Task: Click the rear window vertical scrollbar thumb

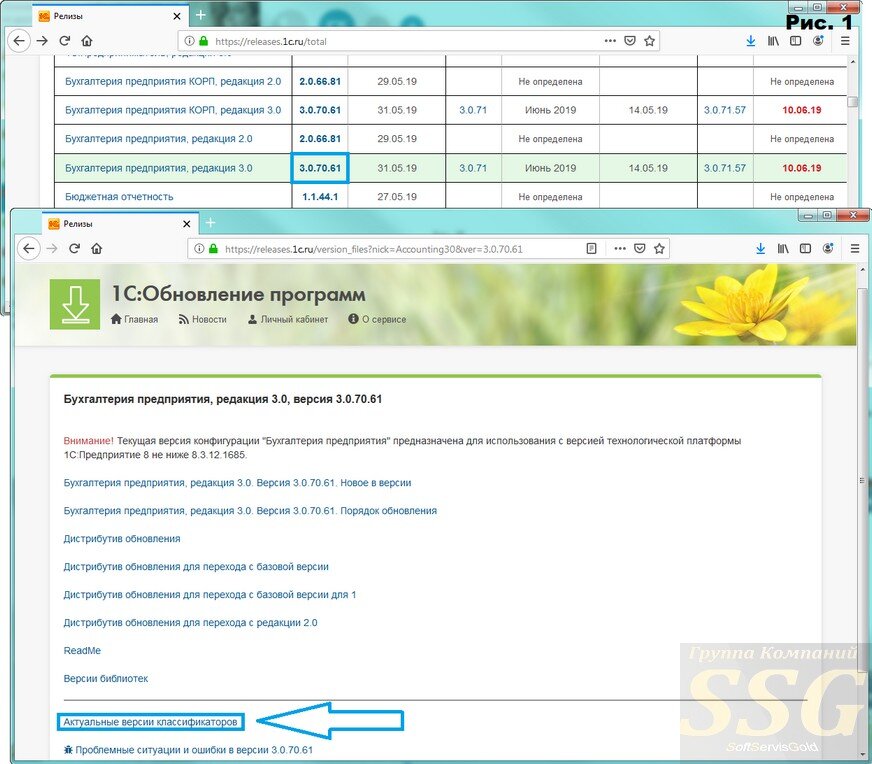Action: click(852, 102)
